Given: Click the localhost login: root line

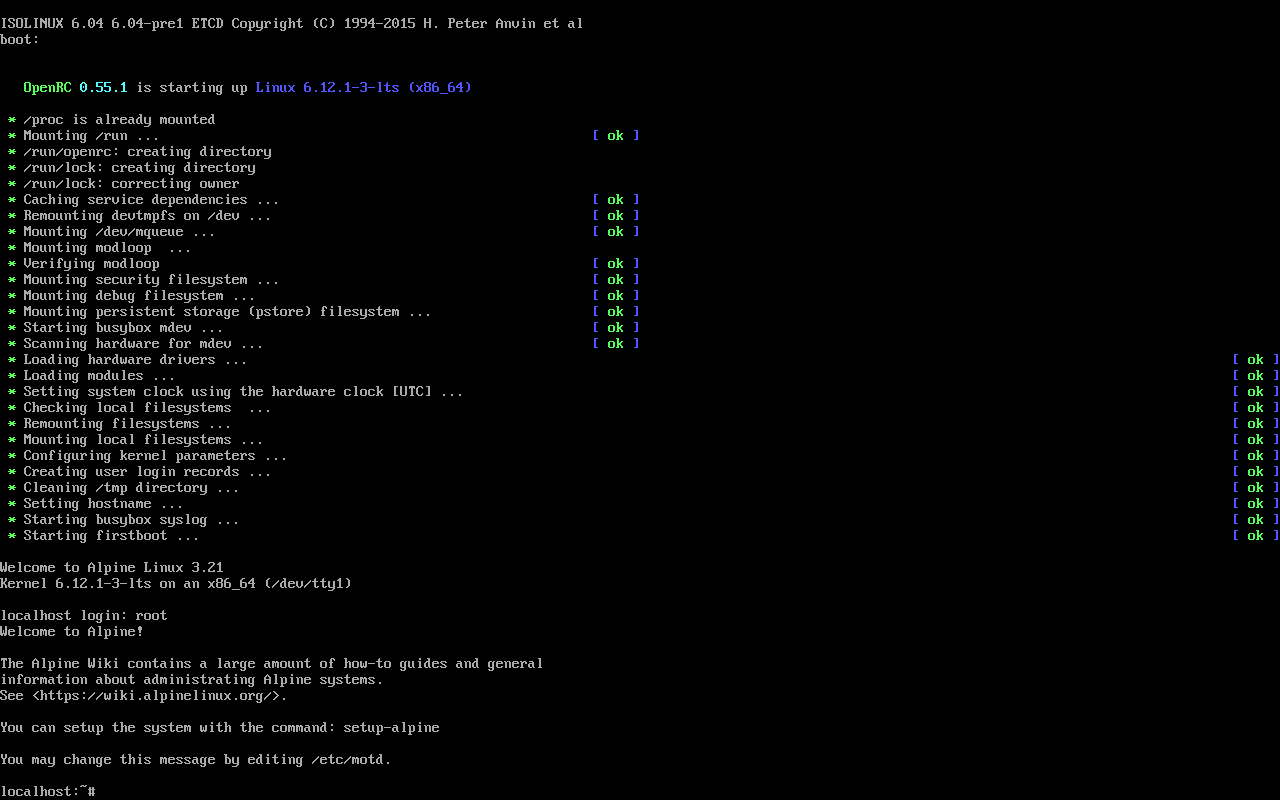Looking at the screenshot, I should (x=84, y=615).
